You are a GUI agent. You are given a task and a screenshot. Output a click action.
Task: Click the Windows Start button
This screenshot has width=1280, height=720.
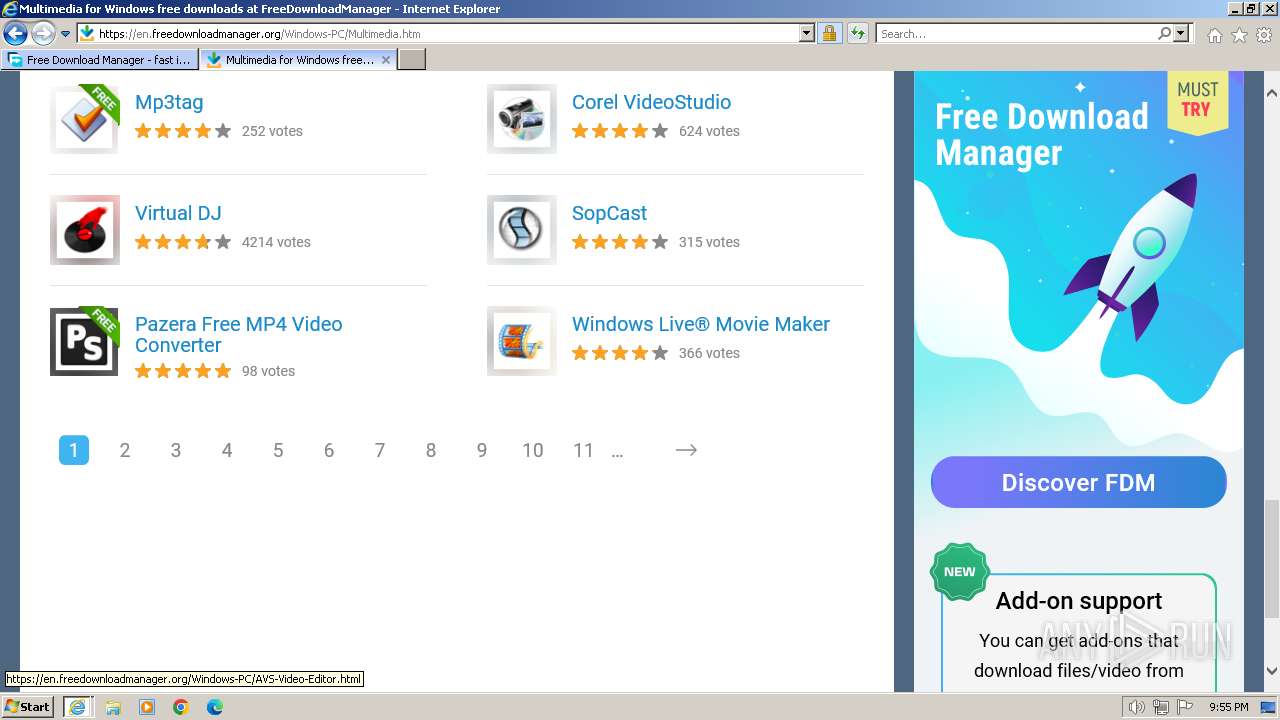point(29,707)
